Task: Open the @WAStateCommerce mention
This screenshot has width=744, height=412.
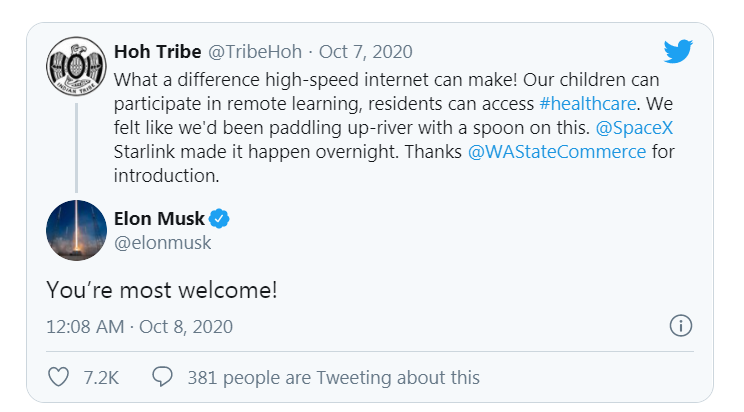Action: pos(557,152)
